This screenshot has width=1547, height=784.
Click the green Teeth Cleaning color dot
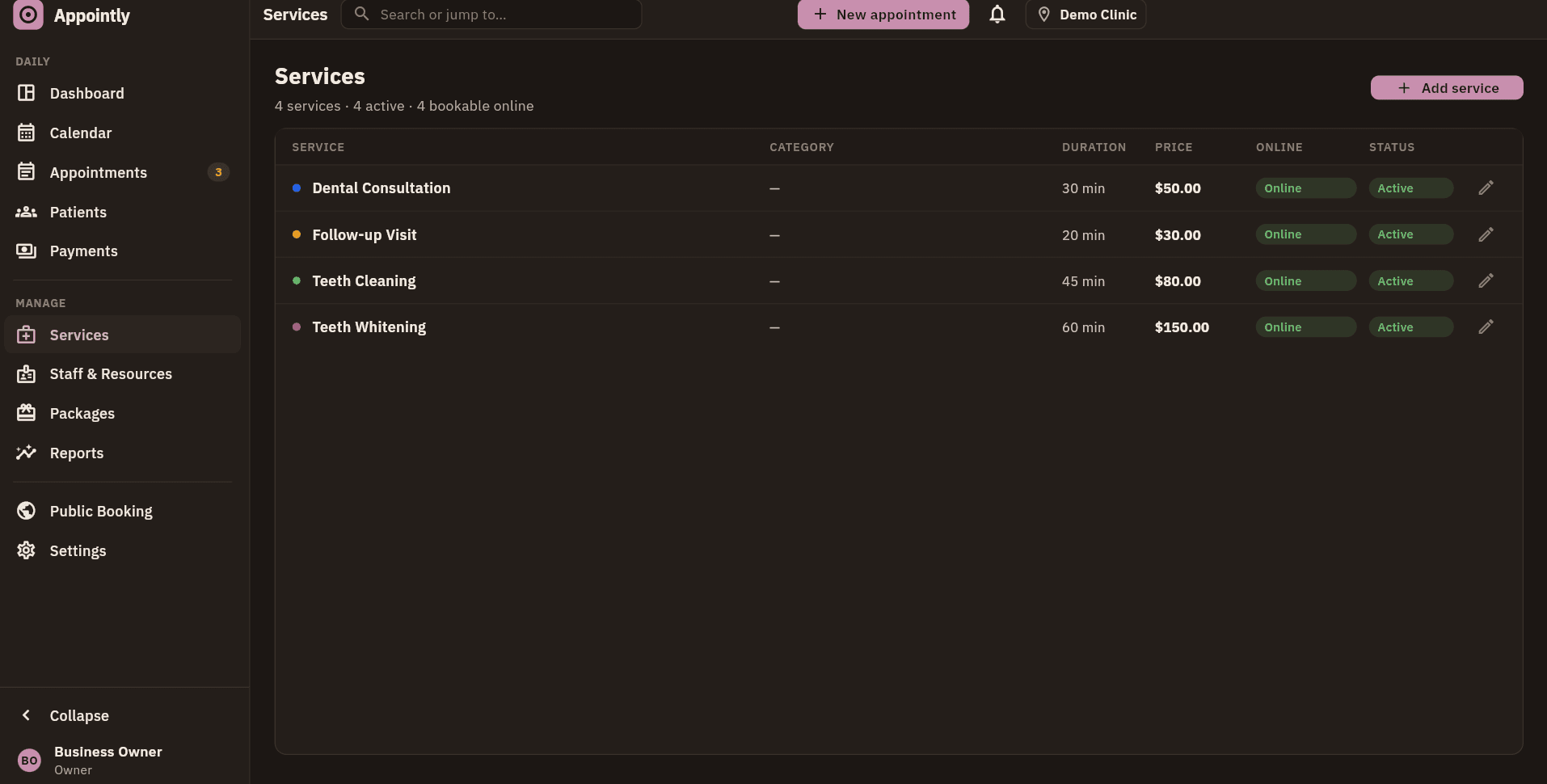[297, 280]
